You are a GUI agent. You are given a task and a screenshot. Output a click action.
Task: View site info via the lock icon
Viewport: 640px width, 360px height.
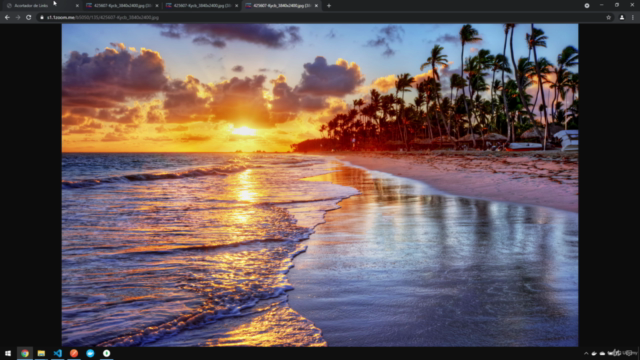click(42, 18)
